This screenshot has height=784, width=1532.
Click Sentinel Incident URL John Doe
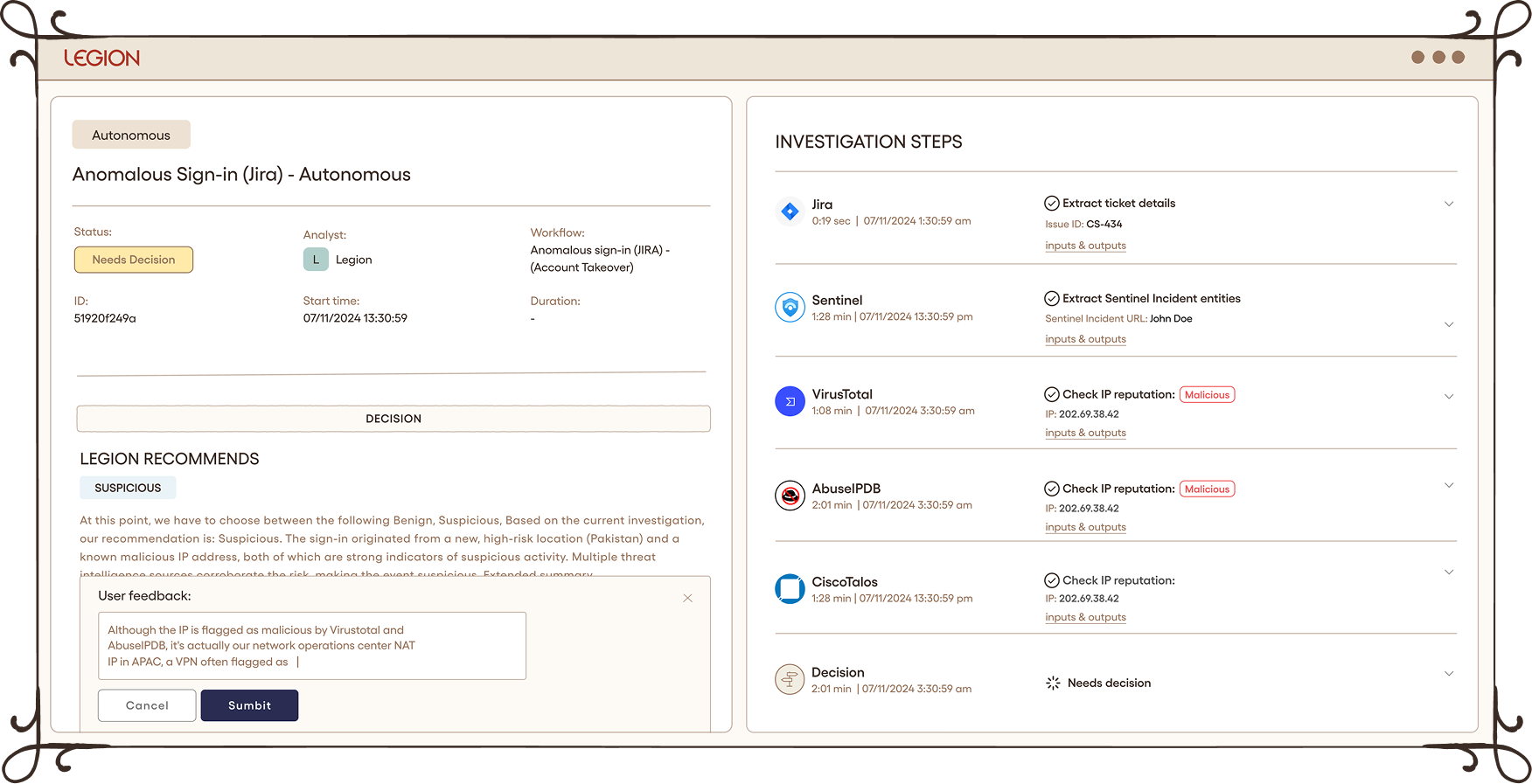1118,319
